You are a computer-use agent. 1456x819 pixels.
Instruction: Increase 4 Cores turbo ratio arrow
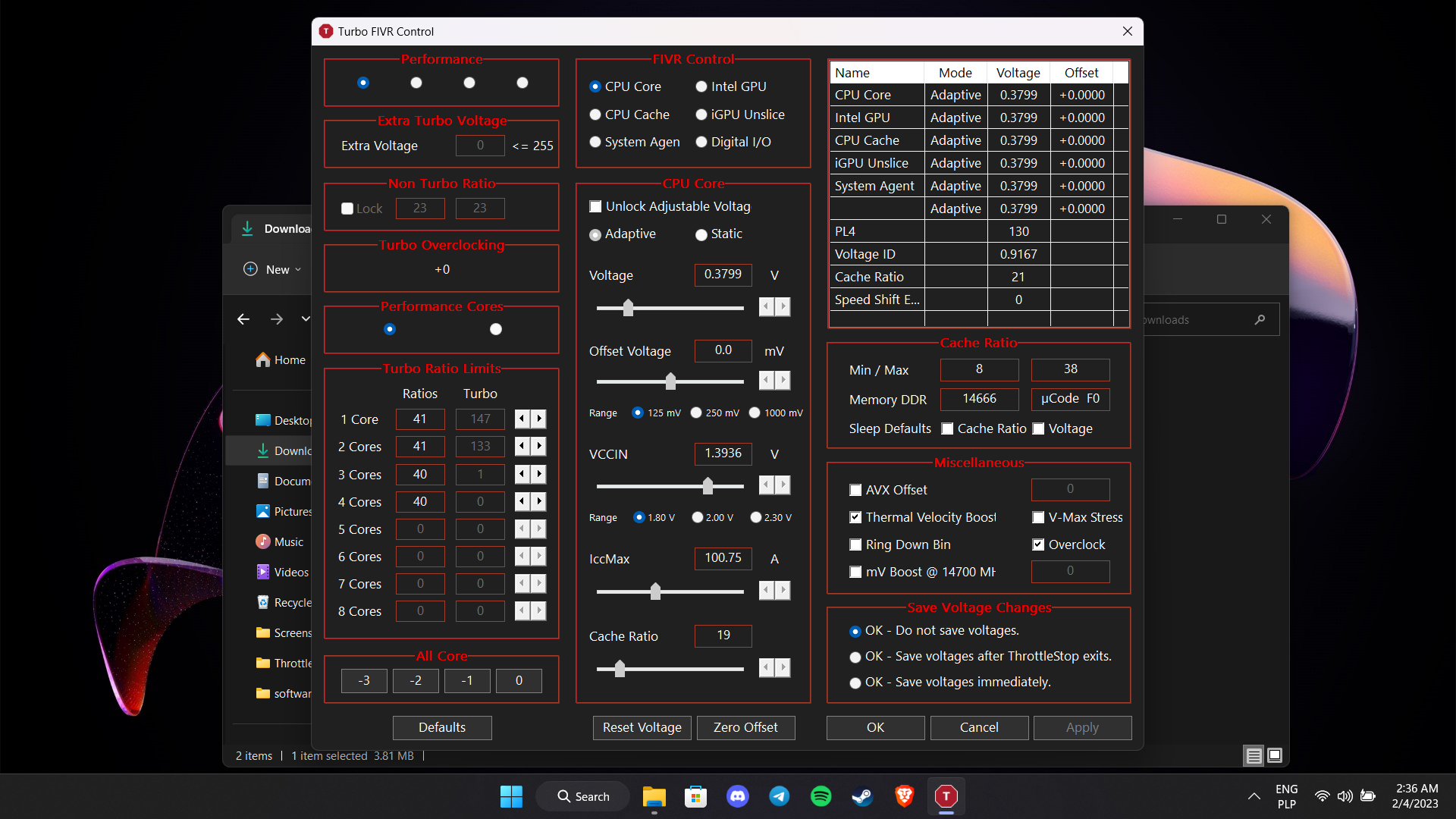pos(538,501)
